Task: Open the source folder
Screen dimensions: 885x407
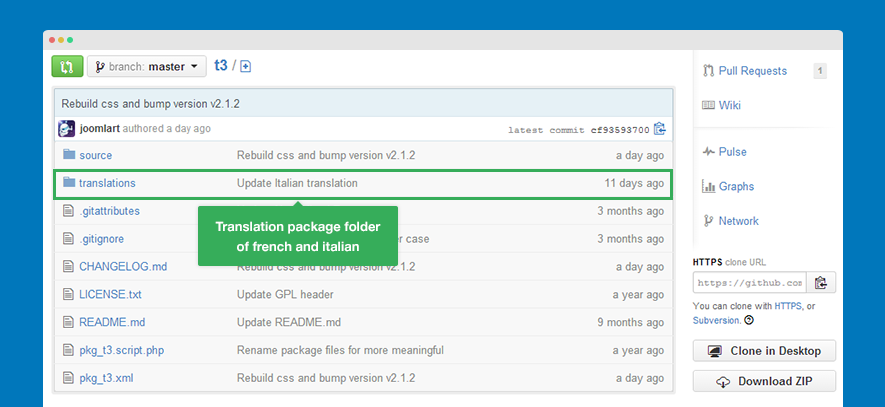Action: pyautogui.click(x=95, y=156)
